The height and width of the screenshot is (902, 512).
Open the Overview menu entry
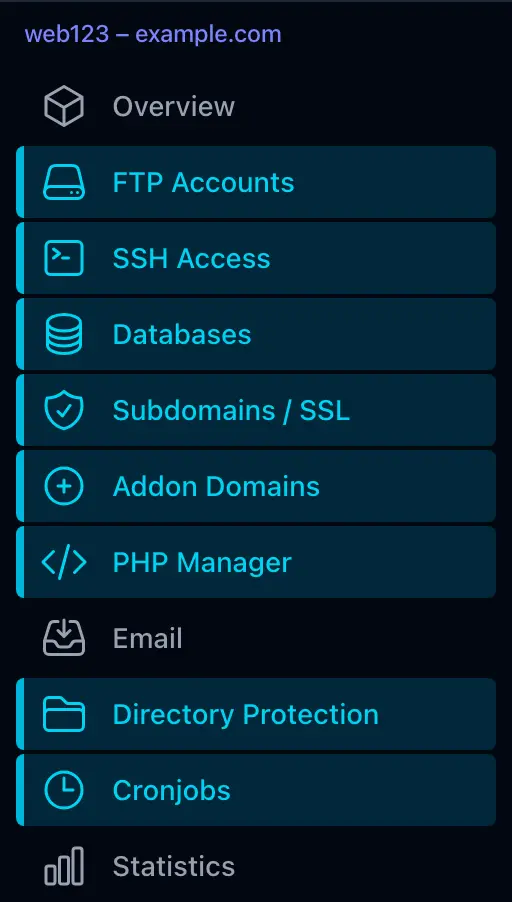[x=256, y=106]
